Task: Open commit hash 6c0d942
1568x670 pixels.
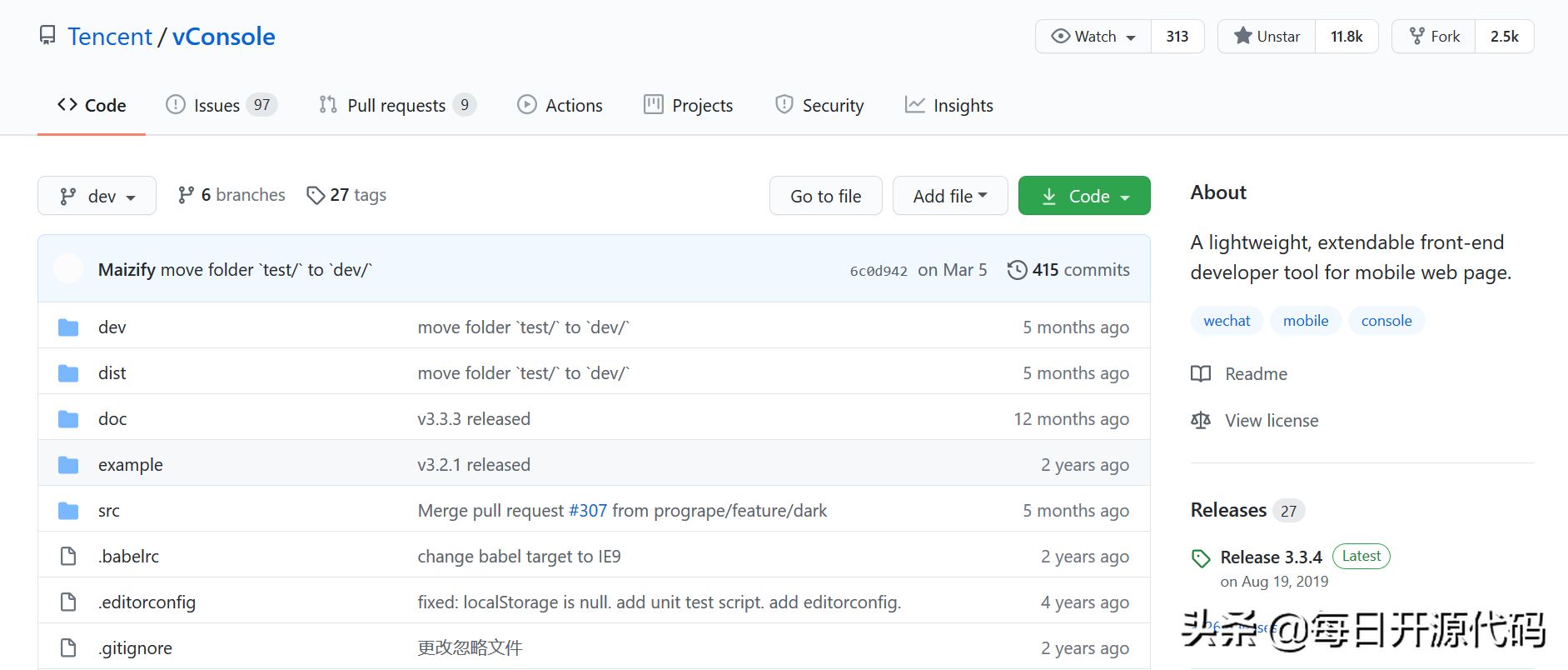Action: 879,271
